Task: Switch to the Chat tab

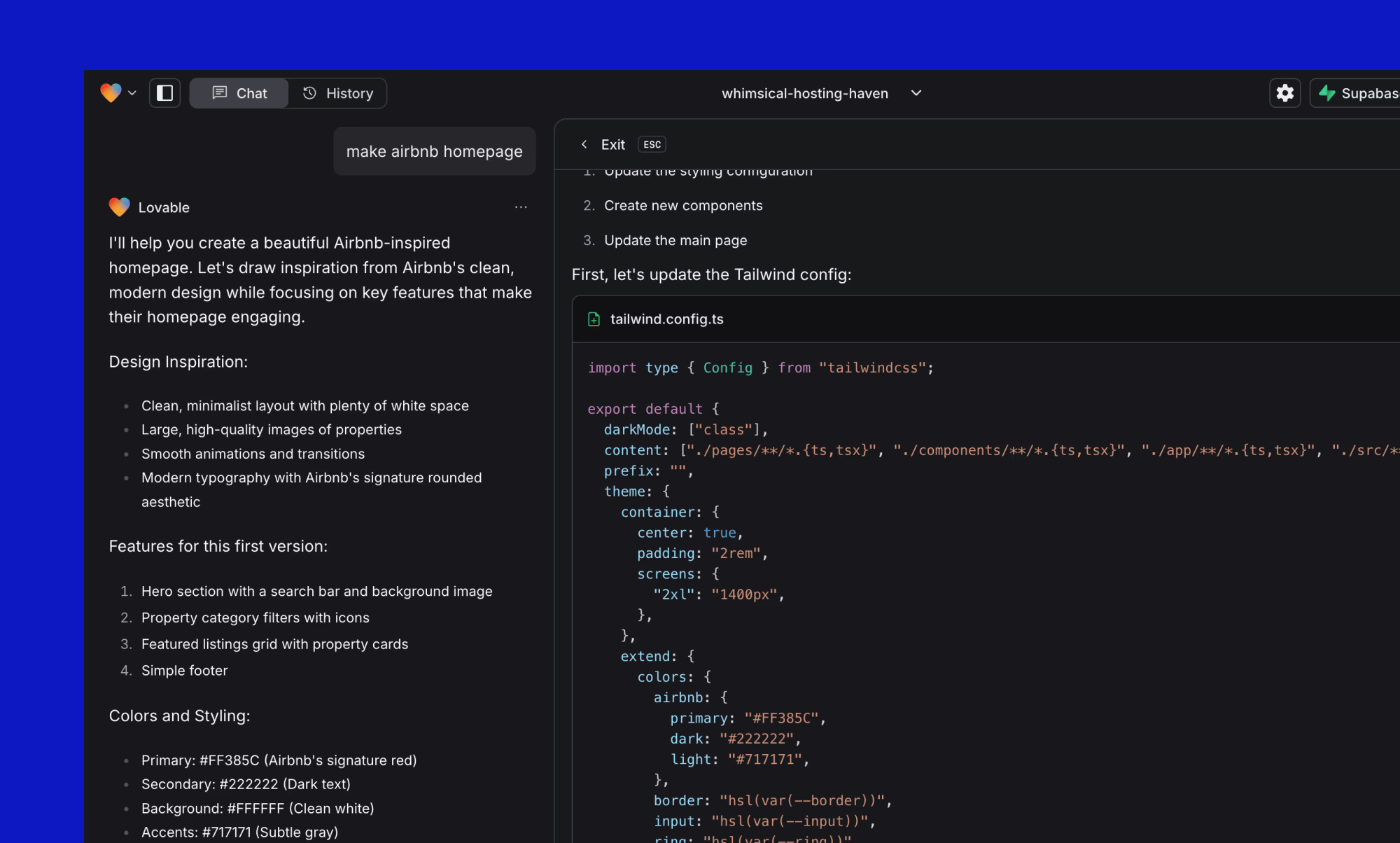Action: [x=239, y=92]
